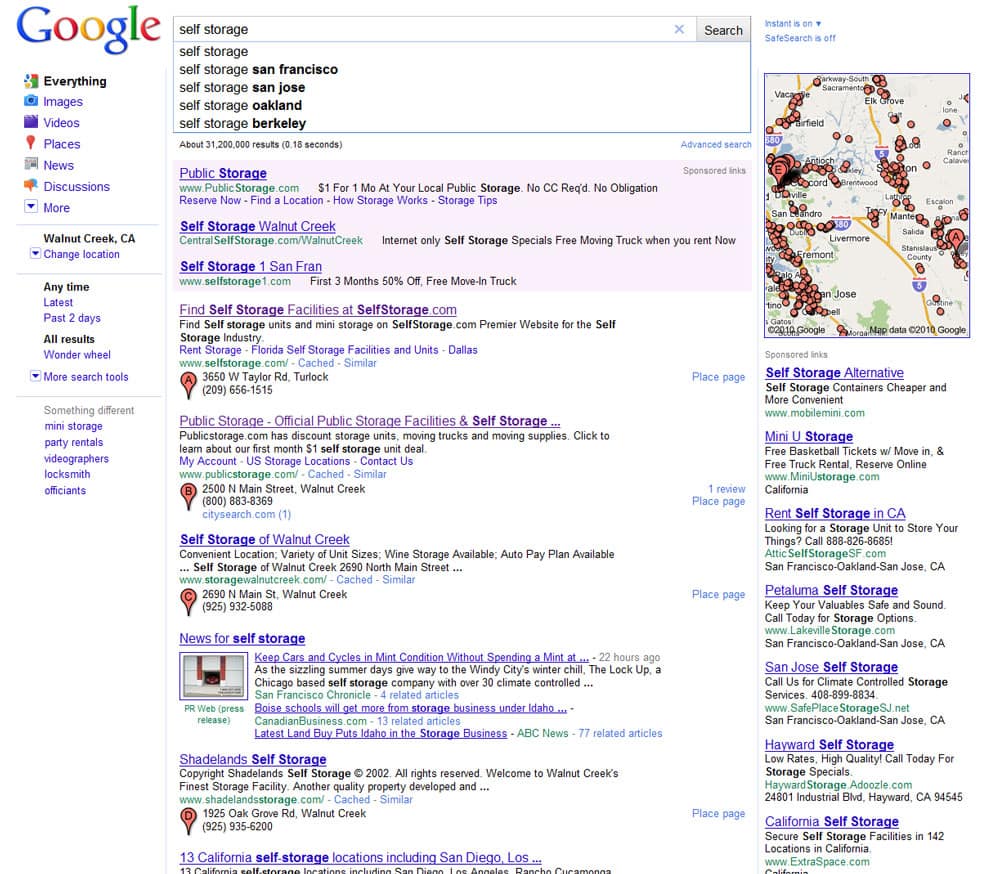Image resolution: width=1000 pixels, height=874 pixels.
Task: Click the Discussions speech bubble icon
Action: pos(31,186)
